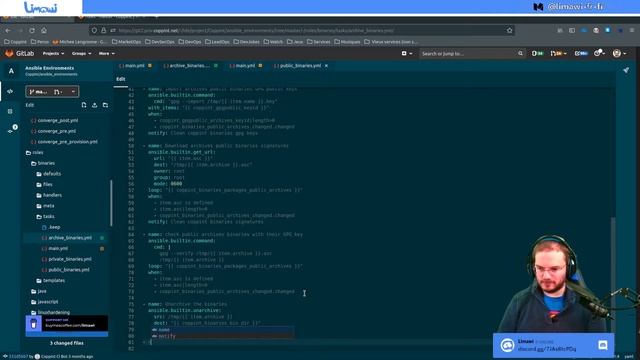Expand the defaults folder

[x=49, y=174]
